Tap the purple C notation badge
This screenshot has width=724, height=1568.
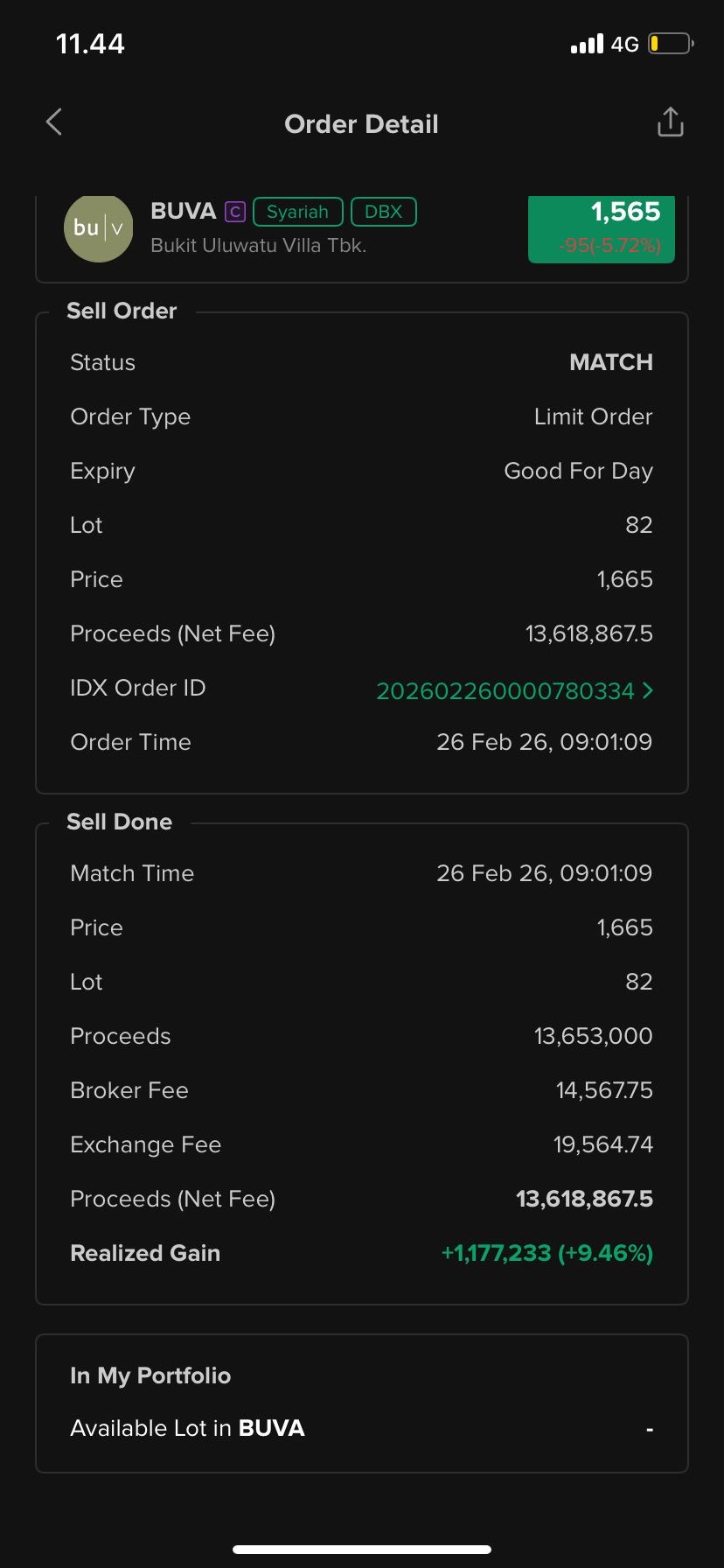(x=234, y=212)
